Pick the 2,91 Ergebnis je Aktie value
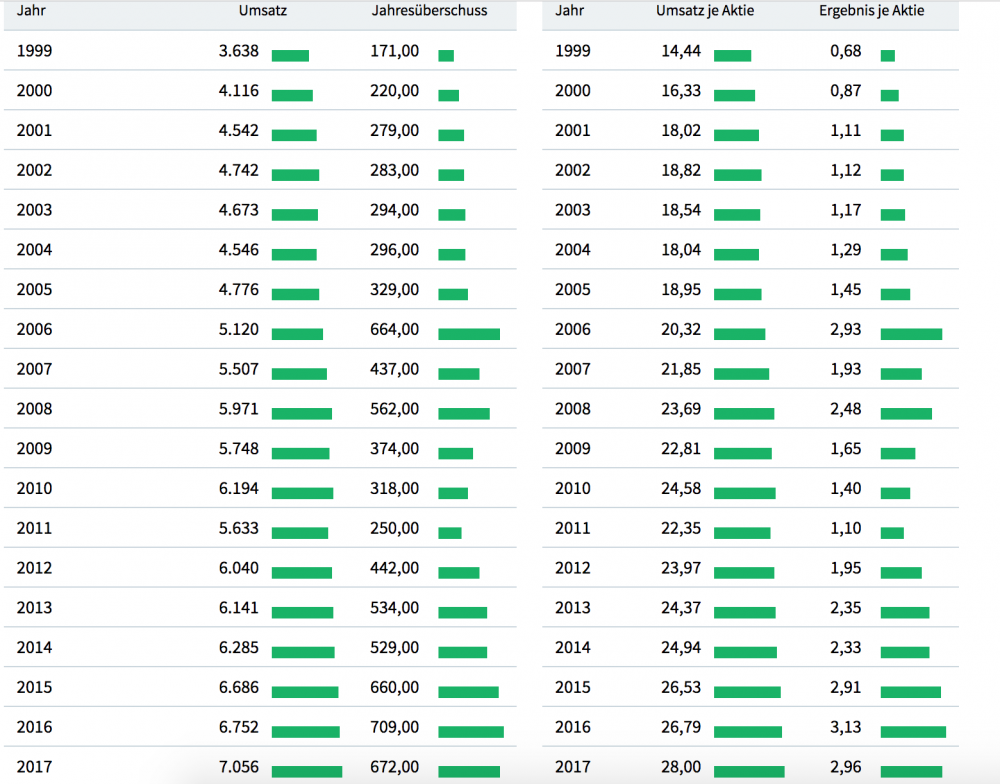 point(846,688)
